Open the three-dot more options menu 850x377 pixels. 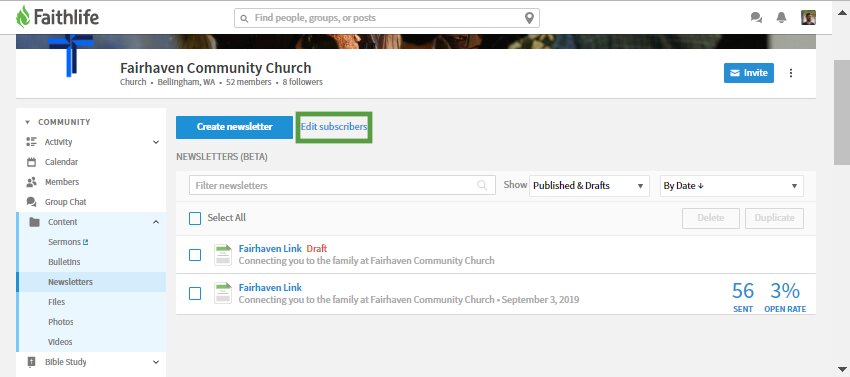(791, 73)
